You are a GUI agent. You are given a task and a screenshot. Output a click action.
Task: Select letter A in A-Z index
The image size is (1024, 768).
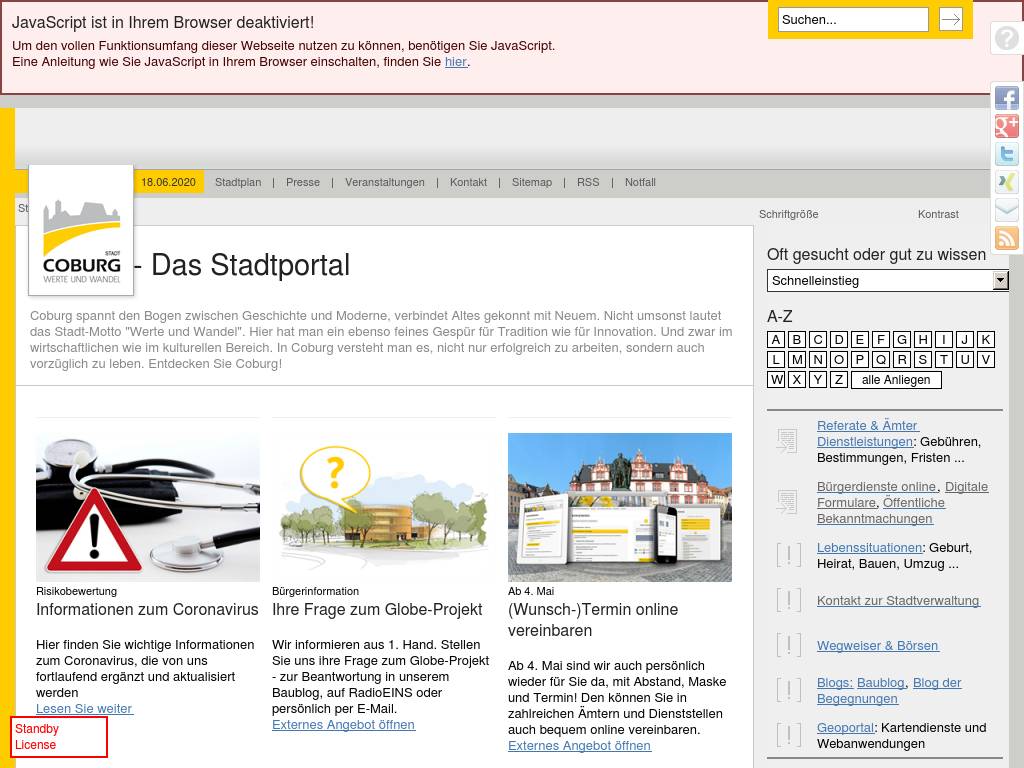pyautogui.click(x=776, y=339)
